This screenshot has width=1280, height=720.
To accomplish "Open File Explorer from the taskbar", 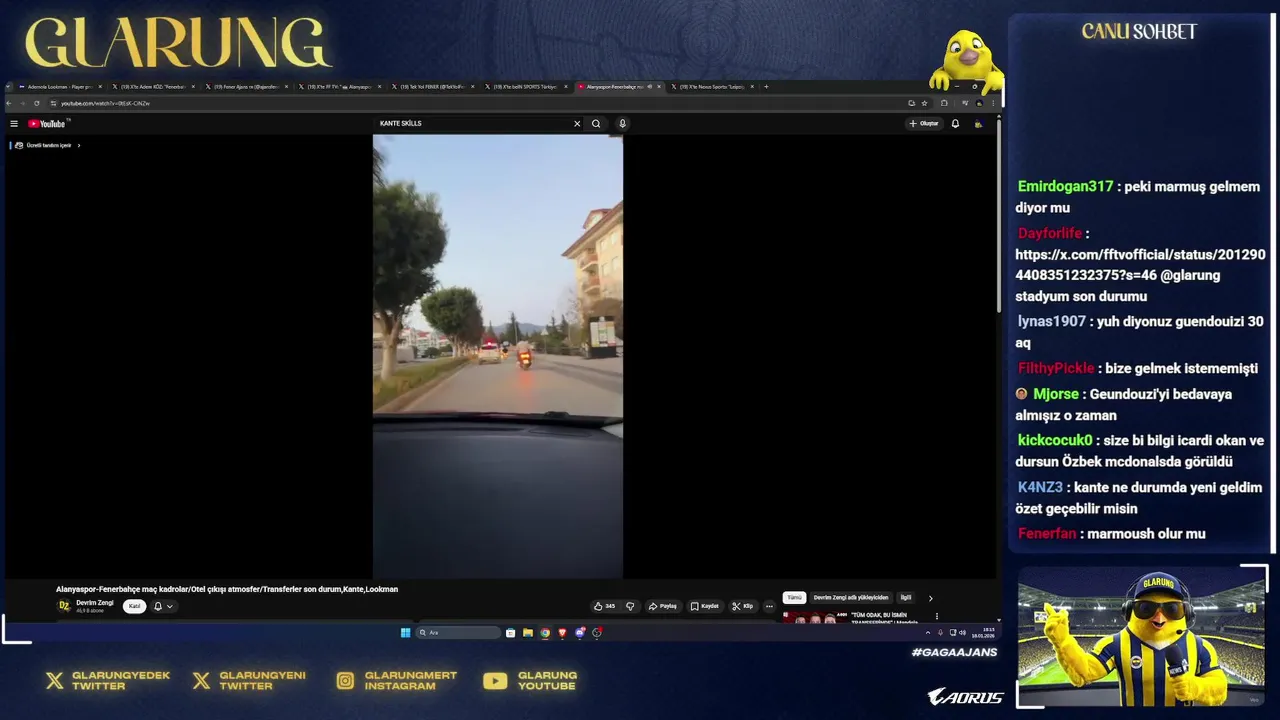I will [527, 633].
